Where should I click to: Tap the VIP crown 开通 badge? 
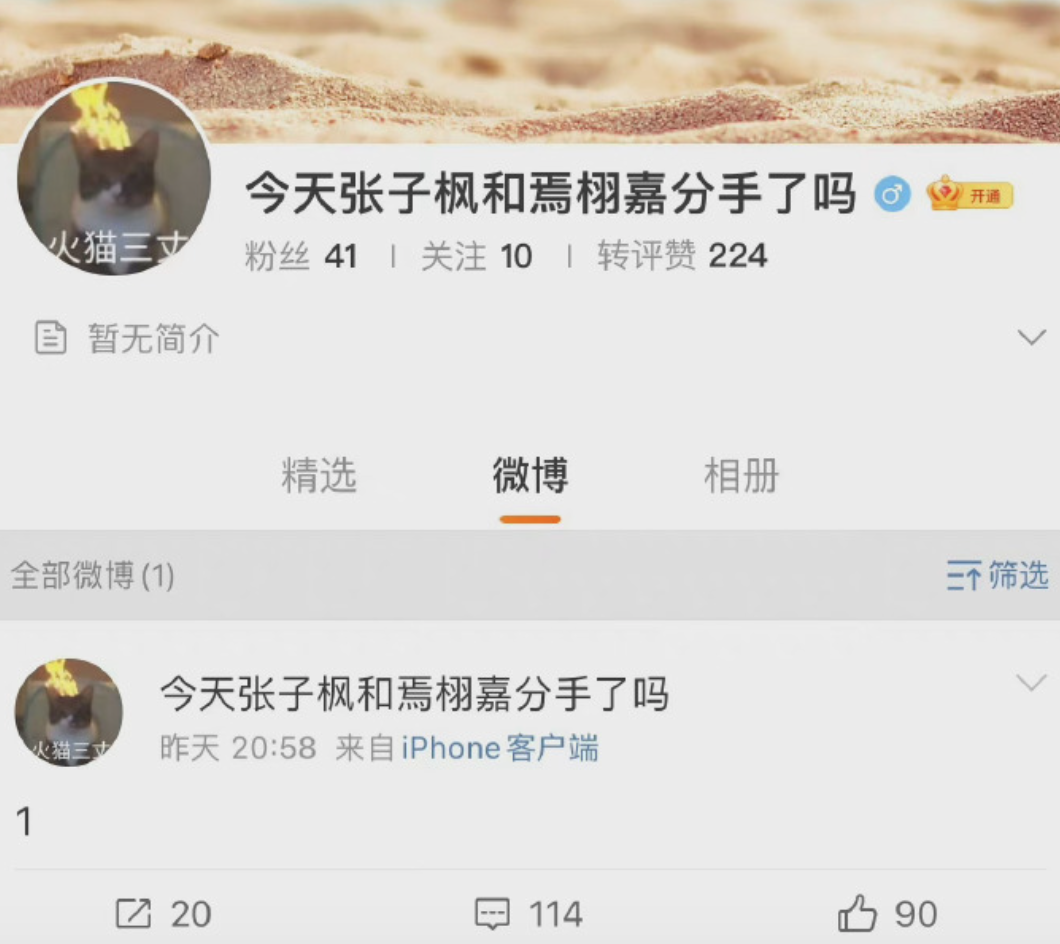pos(969,194)
